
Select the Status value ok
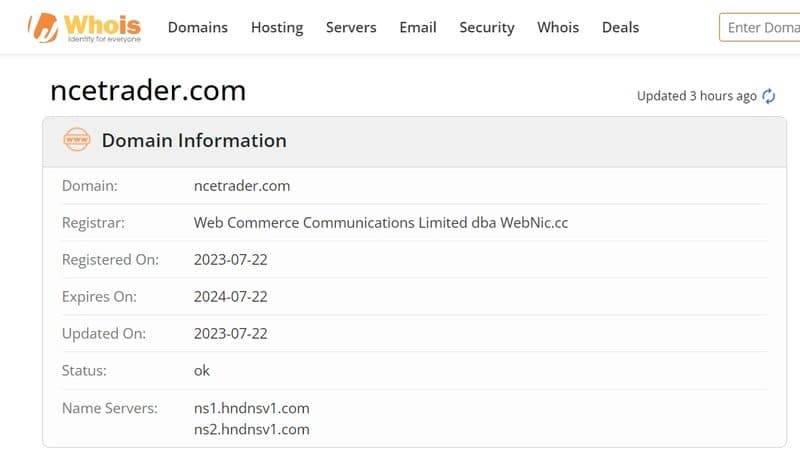202,370
